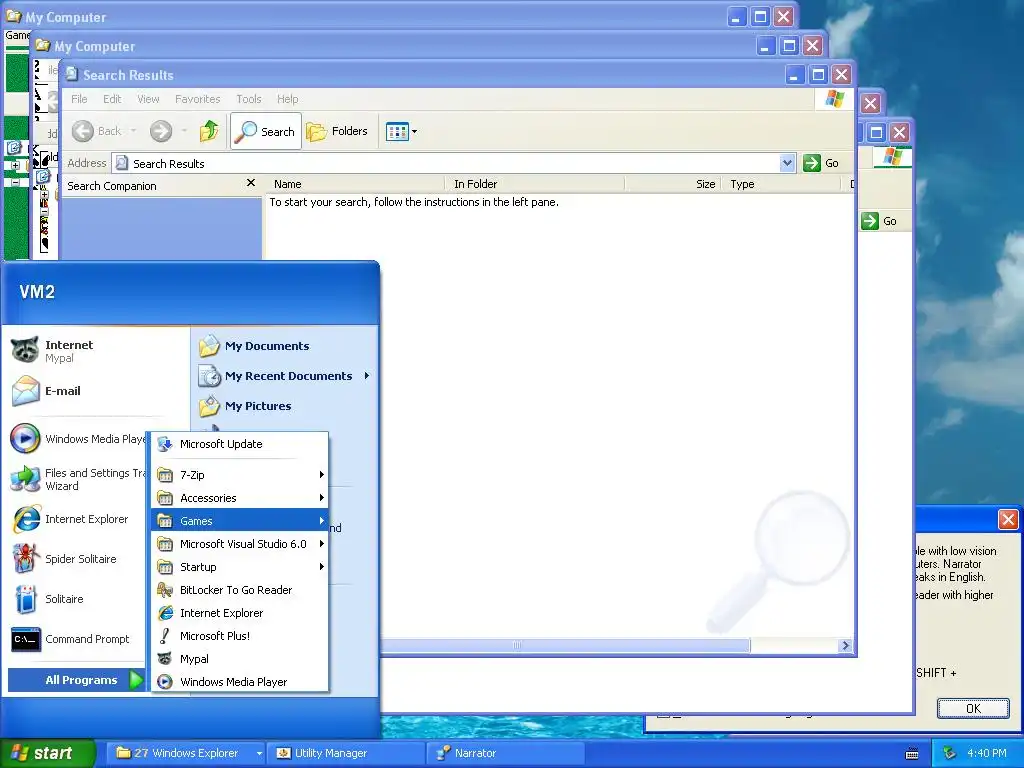Sort by Size column header
The image size is (1024, 768).
673,184
